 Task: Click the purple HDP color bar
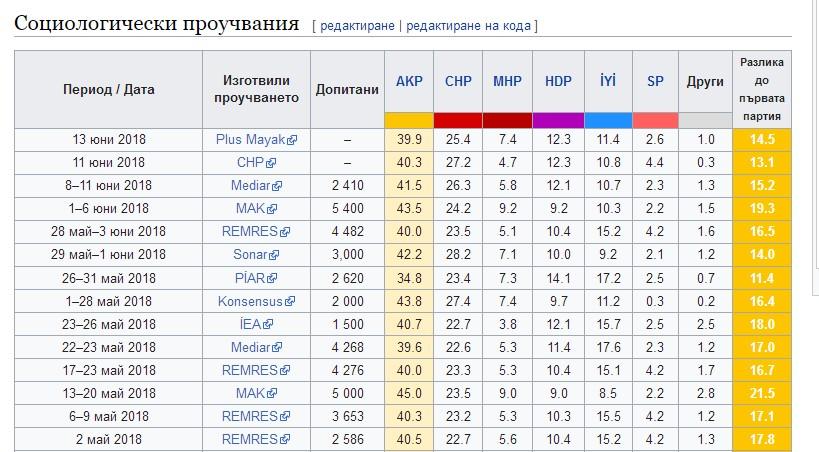pyautogui.click(x=558, y=120)
